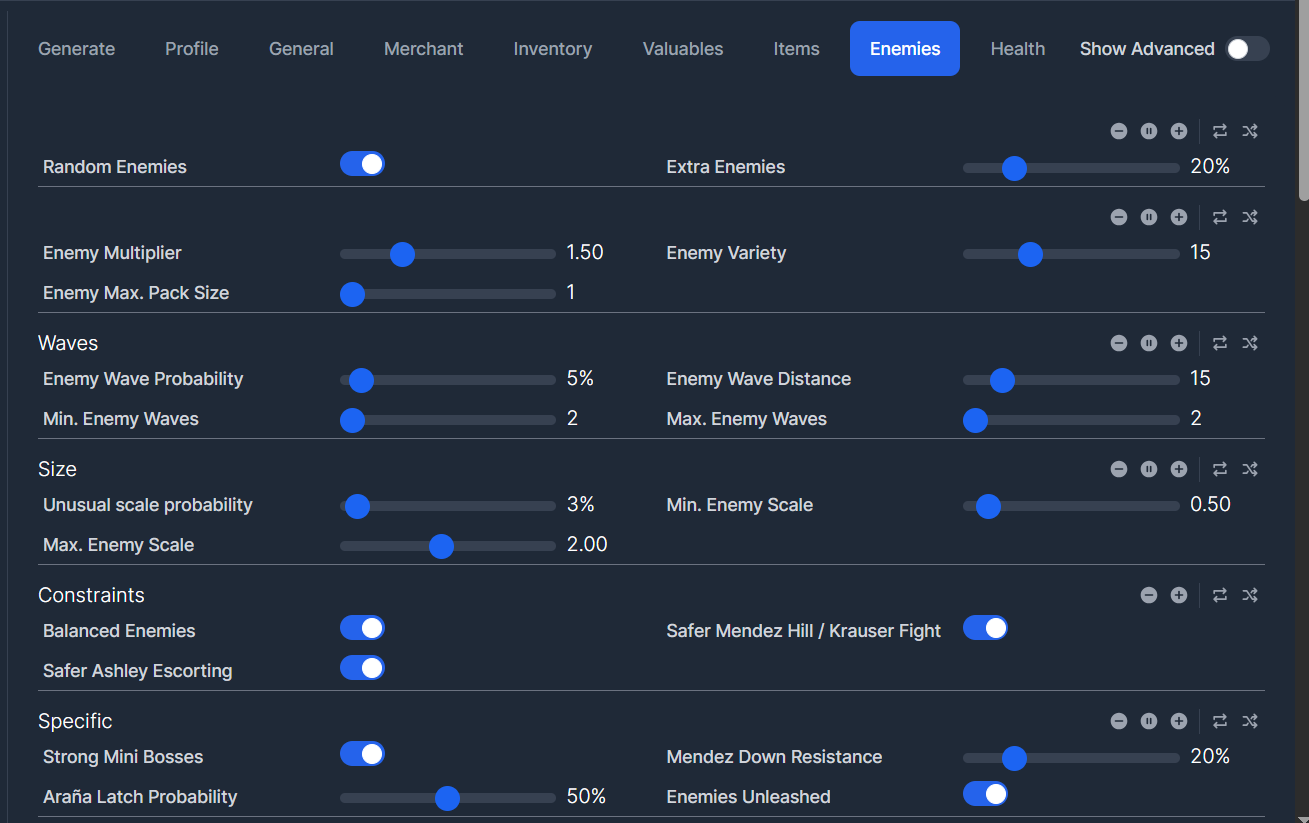The width and height of the screenshot is (1309, 823).
Task: Click the repeat arrows icon in Size section
Action: [1220, 469]
